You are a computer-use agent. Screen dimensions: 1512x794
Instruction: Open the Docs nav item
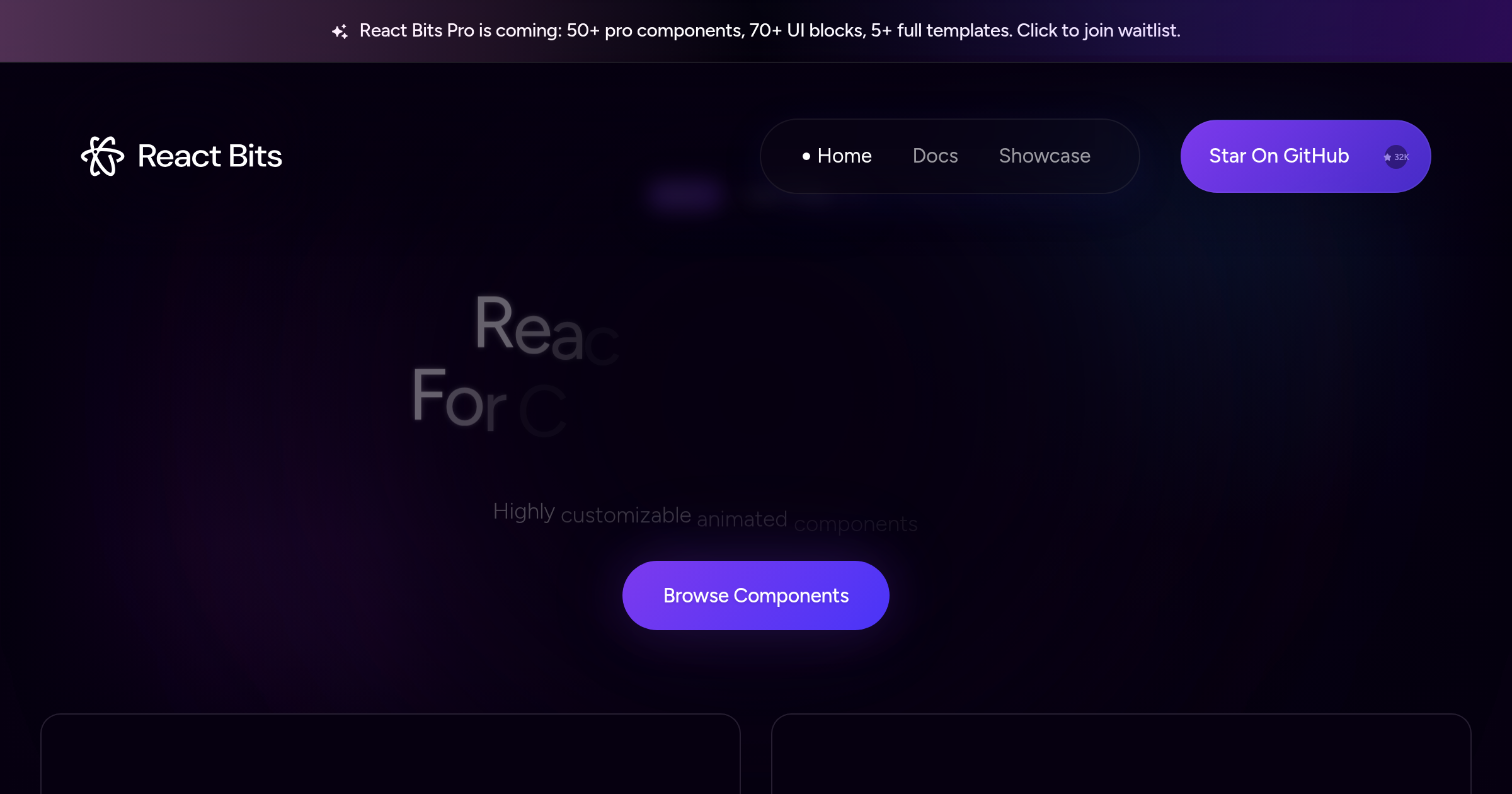pyautogui.click(x=935, y=156)
